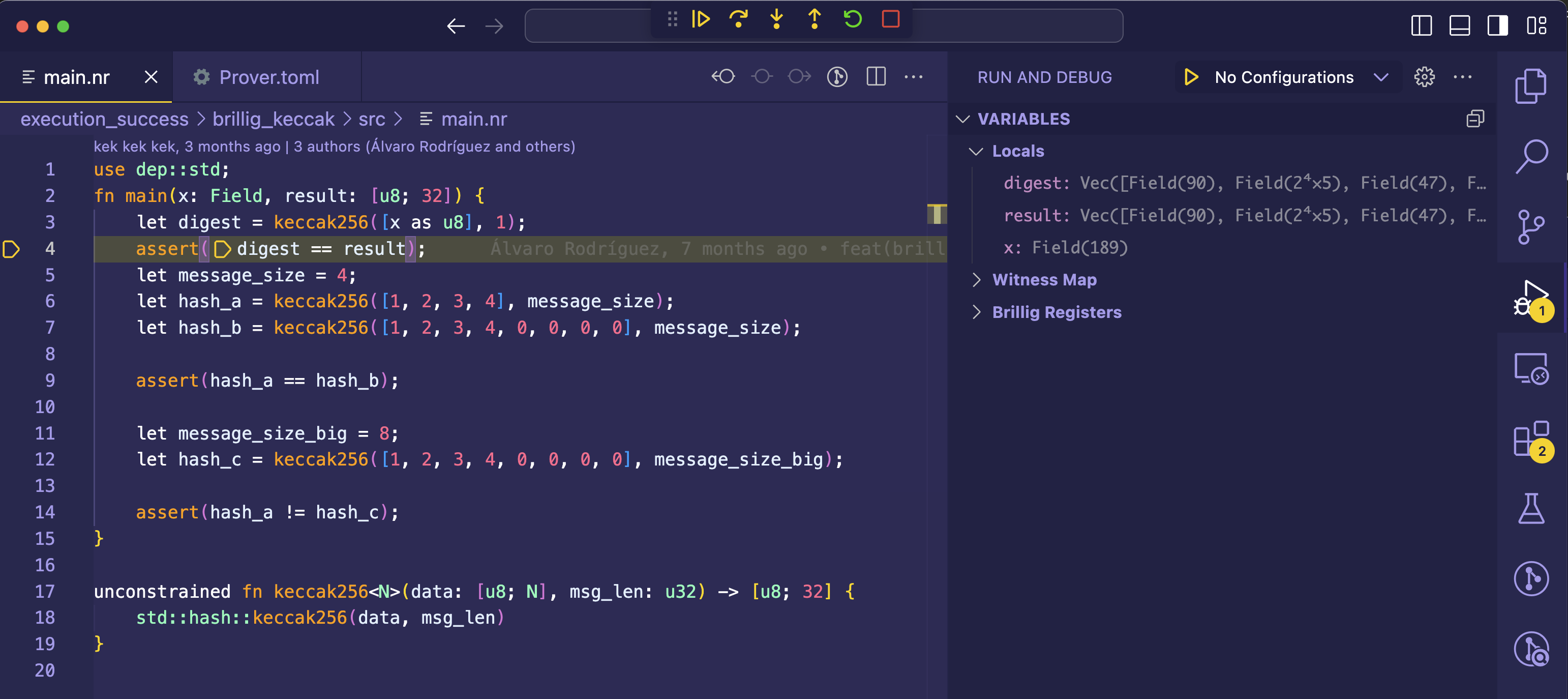Open the Explorer view in the activity bar

coord(1530,86)
